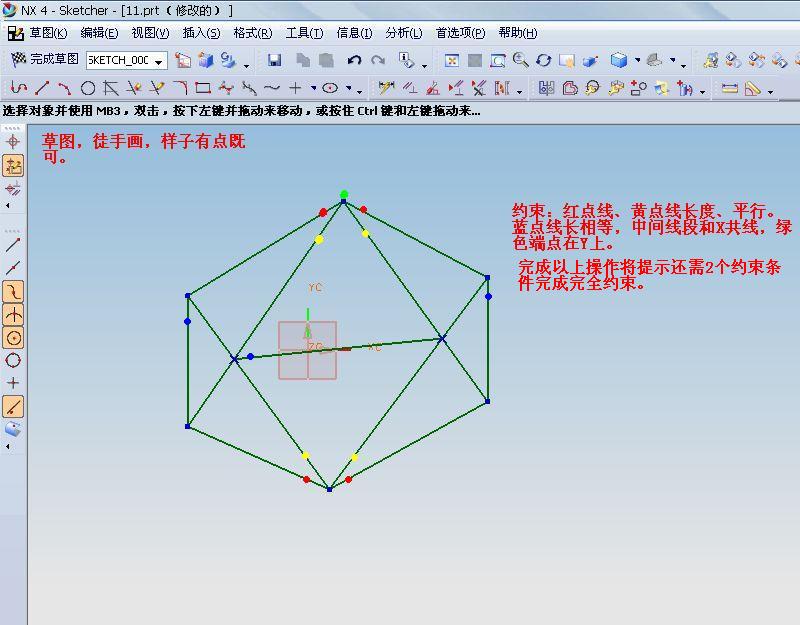Expand the constraint toolbar options arrow
This screenshot has height=625, width=800.
[519, 92]
